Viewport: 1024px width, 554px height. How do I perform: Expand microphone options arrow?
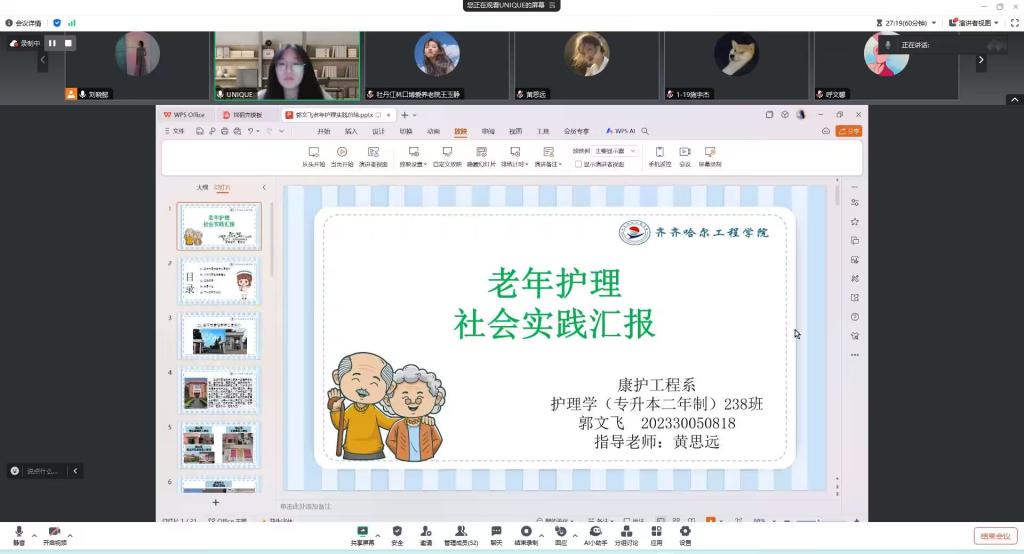point(34,532)
